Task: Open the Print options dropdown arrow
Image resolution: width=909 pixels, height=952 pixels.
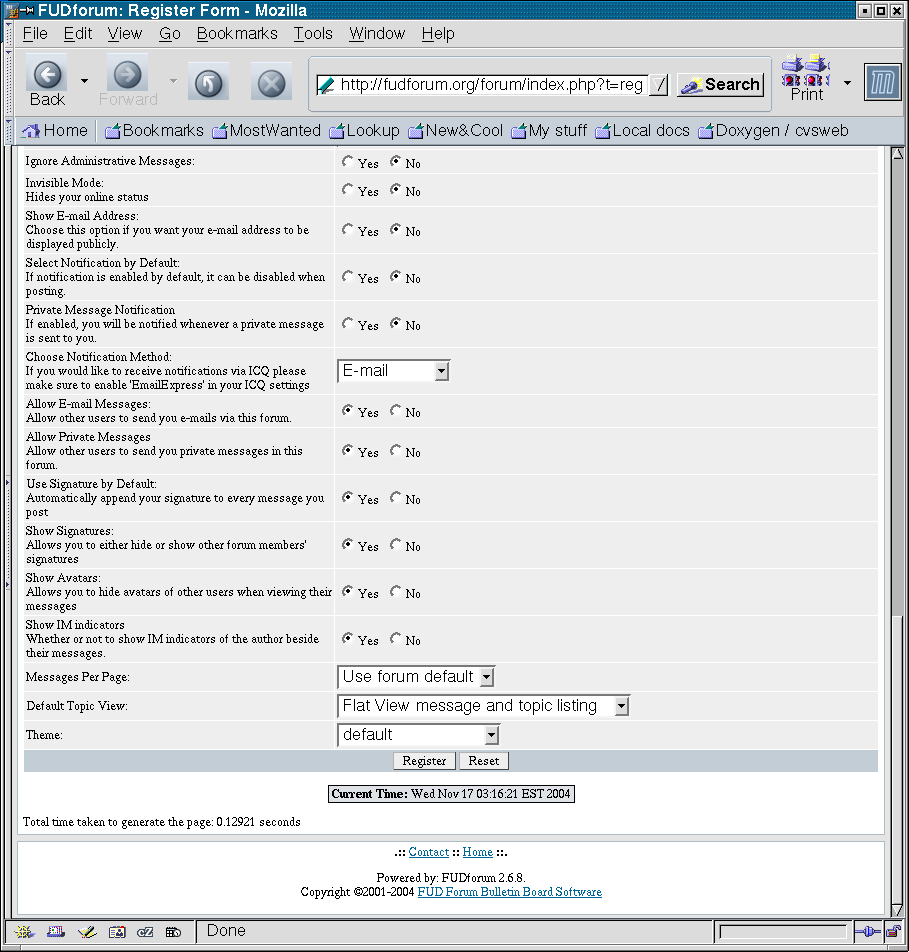Action: tap(847, 83)
